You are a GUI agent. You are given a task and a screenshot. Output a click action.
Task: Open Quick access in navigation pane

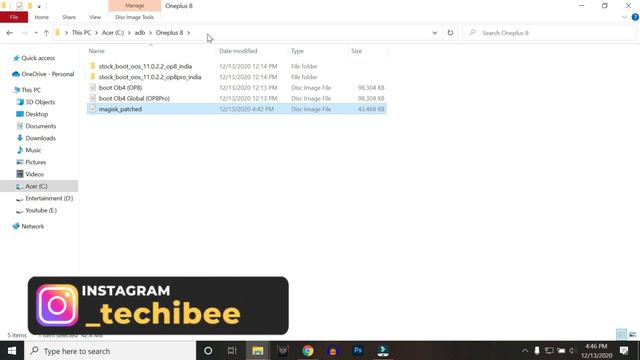click(38, 58)
